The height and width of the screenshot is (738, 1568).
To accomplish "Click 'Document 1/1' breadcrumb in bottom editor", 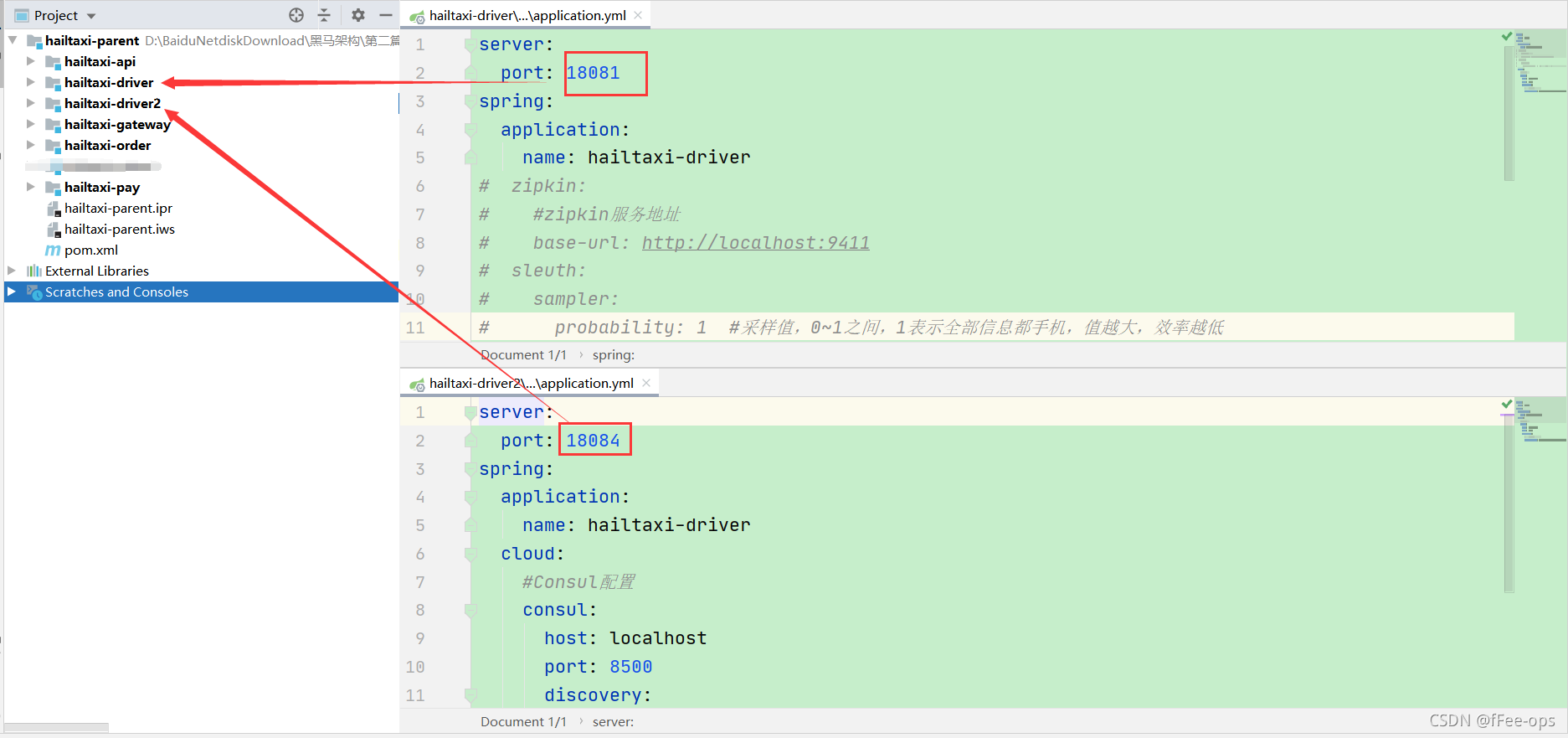I will tap(523, 722).
